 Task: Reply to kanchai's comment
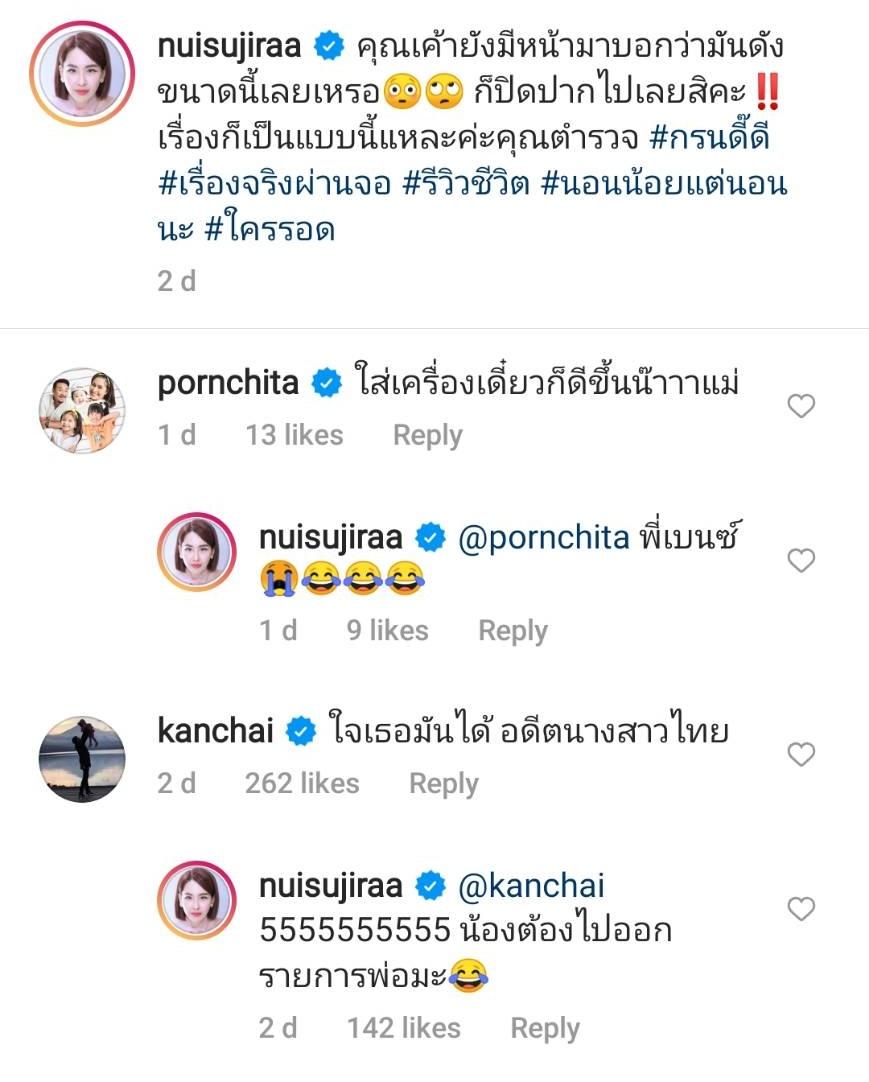click(x=443, y=783)
